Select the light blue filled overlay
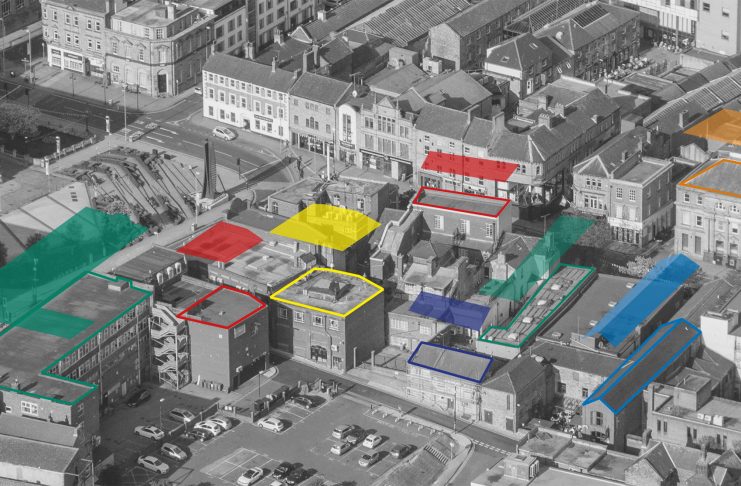Image resolution: width=741 pixels, height=486 pixels. point(642,298)
